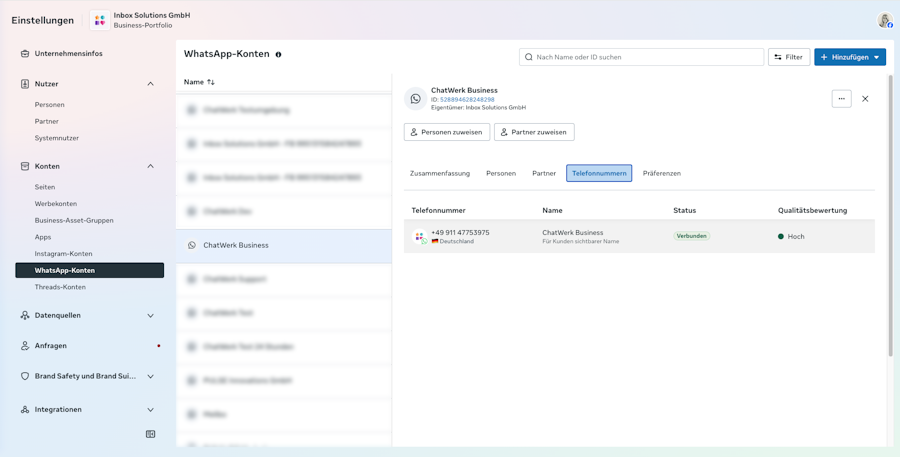Viewport: 900px width, 457px height.
Task: Click the Deutschland flag icon
Action: 435,242
